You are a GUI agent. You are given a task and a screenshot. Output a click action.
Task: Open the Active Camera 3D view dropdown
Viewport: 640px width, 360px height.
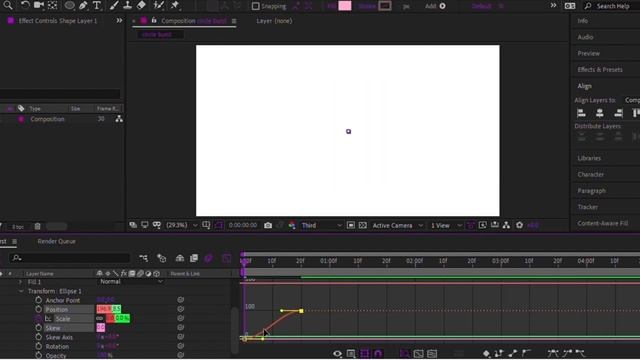398,225
